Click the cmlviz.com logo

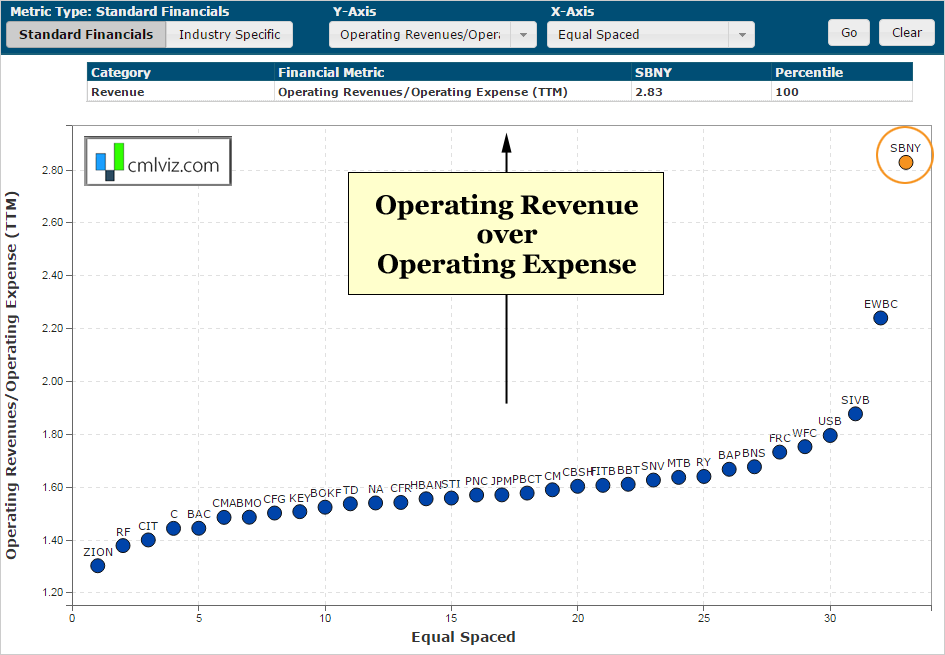click(158, 161)
